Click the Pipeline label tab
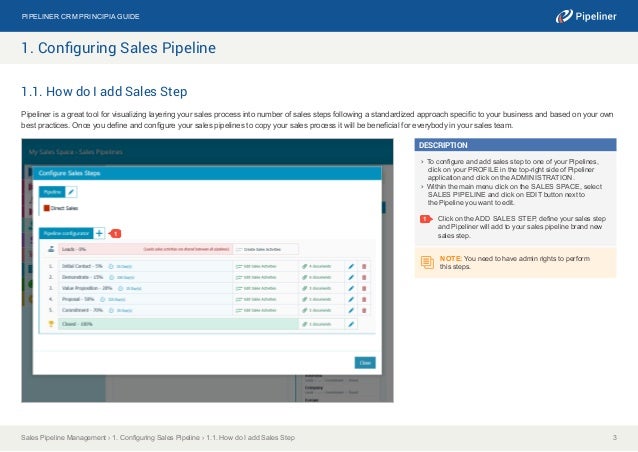638x452 pixels. (x=52, y=192)
